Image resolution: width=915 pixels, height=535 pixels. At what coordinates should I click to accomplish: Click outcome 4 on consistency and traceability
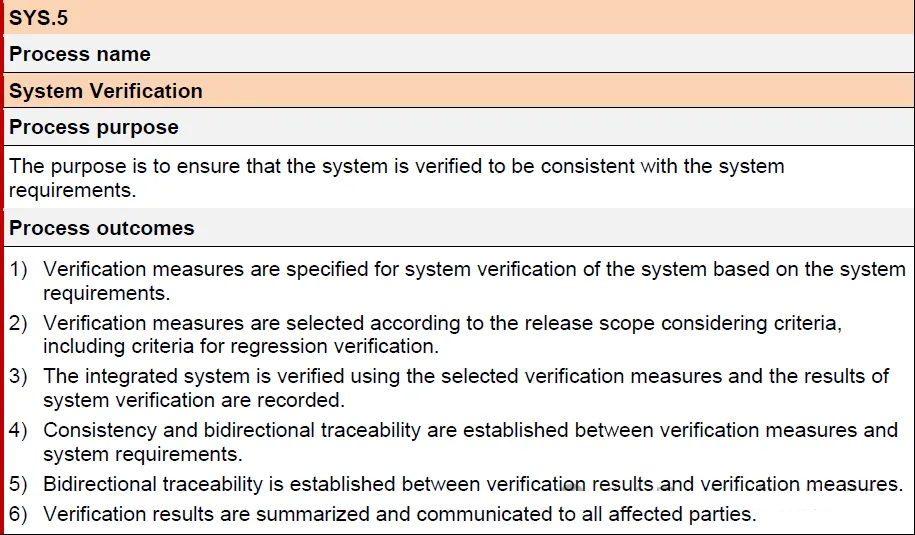point(470,442)
